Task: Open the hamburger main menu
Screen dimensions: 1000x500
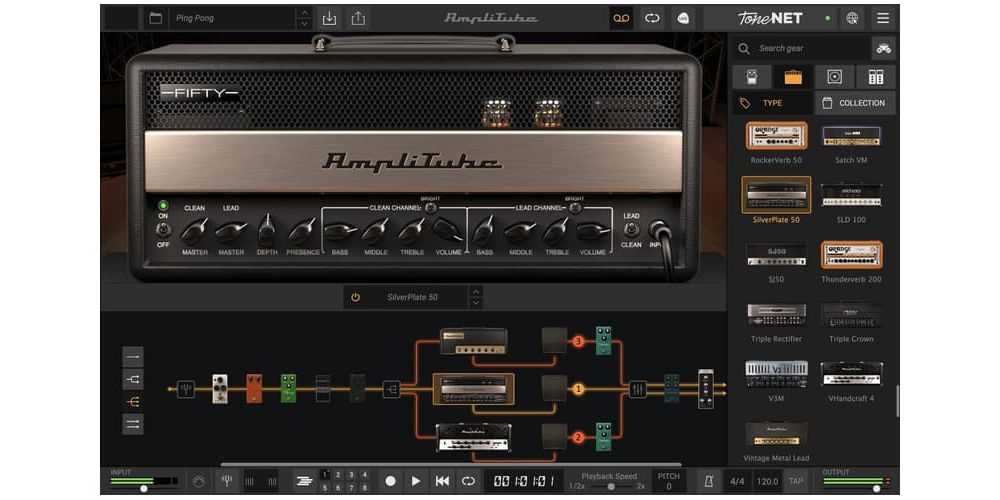Action: pos(883,18)
